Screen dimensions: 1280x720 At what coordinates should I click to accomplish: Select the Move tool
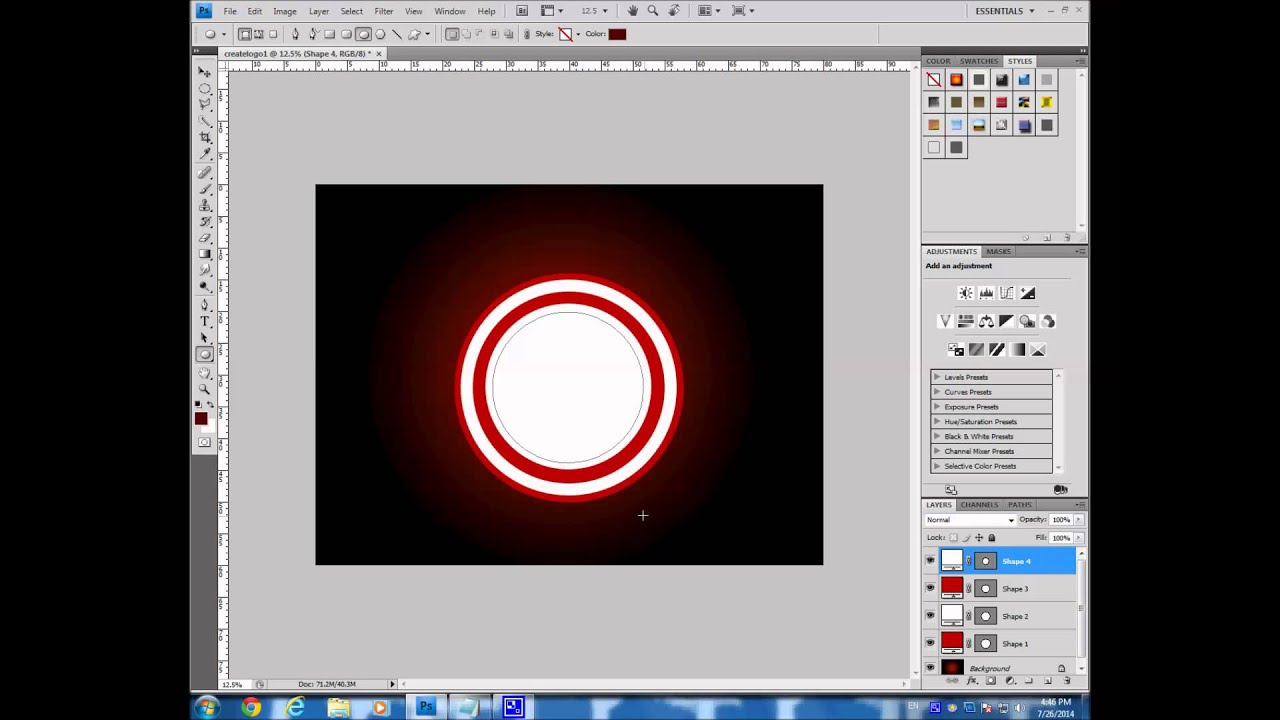(x=205, y=71)
